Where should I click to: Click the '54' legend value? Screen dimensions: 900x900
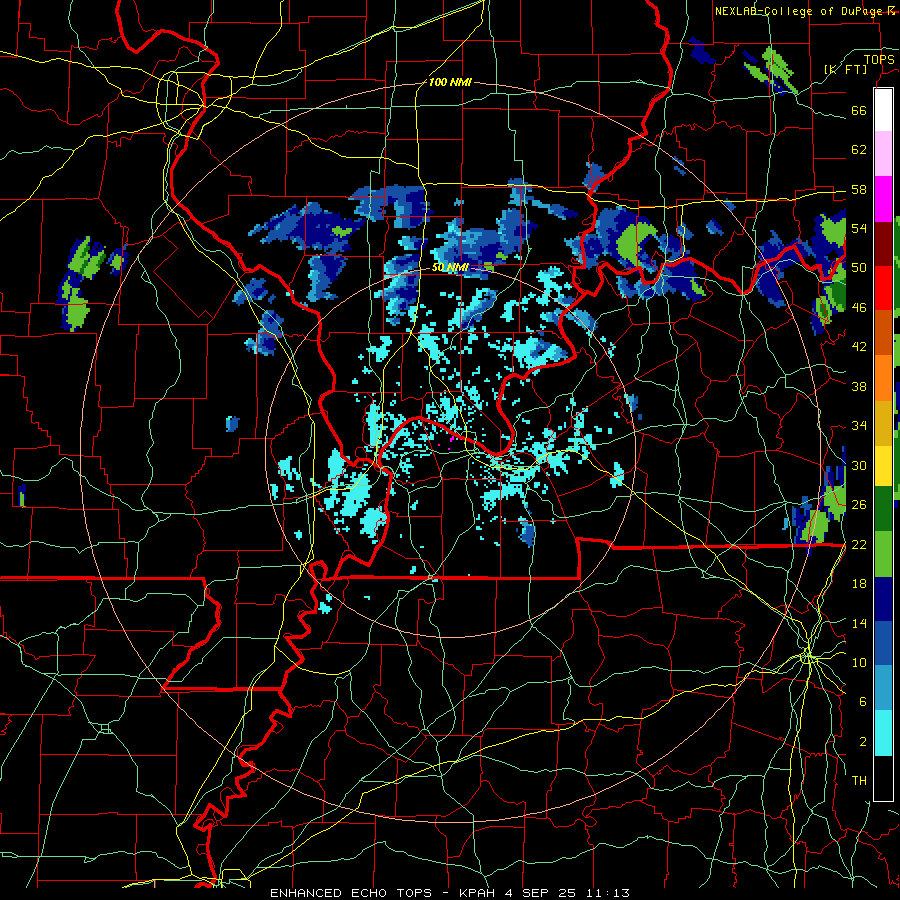coord(859,228)
